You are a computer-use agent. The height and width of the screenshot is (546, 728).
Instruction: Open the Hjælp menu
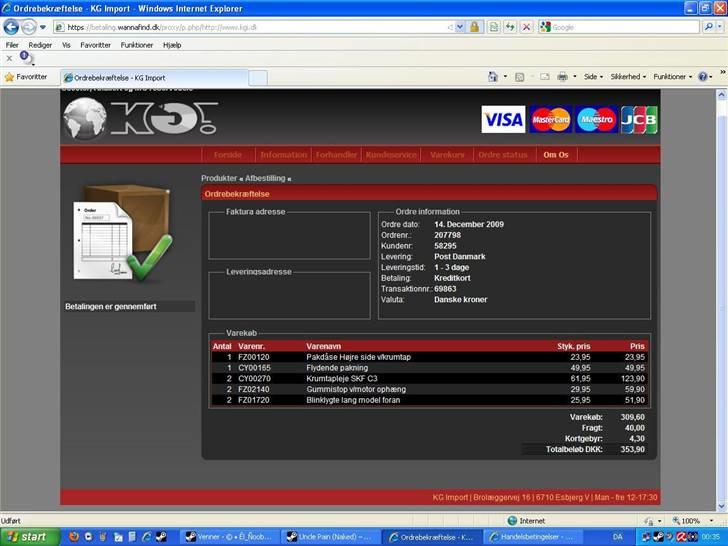(x=171, y=45)
